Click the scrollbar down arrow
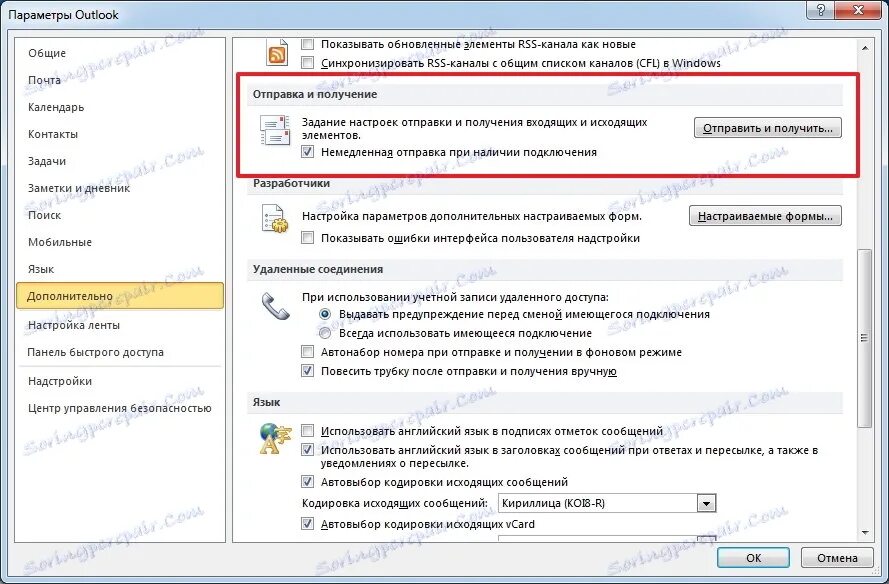Screen dimensions: 889x584 coord(865,532)
